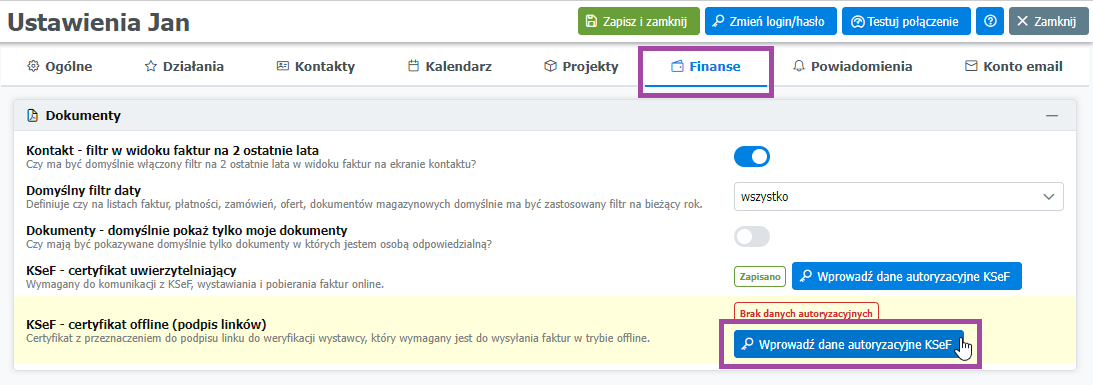
Task: Disable the two-year invoice filter toggle
Action: point(751,156)
